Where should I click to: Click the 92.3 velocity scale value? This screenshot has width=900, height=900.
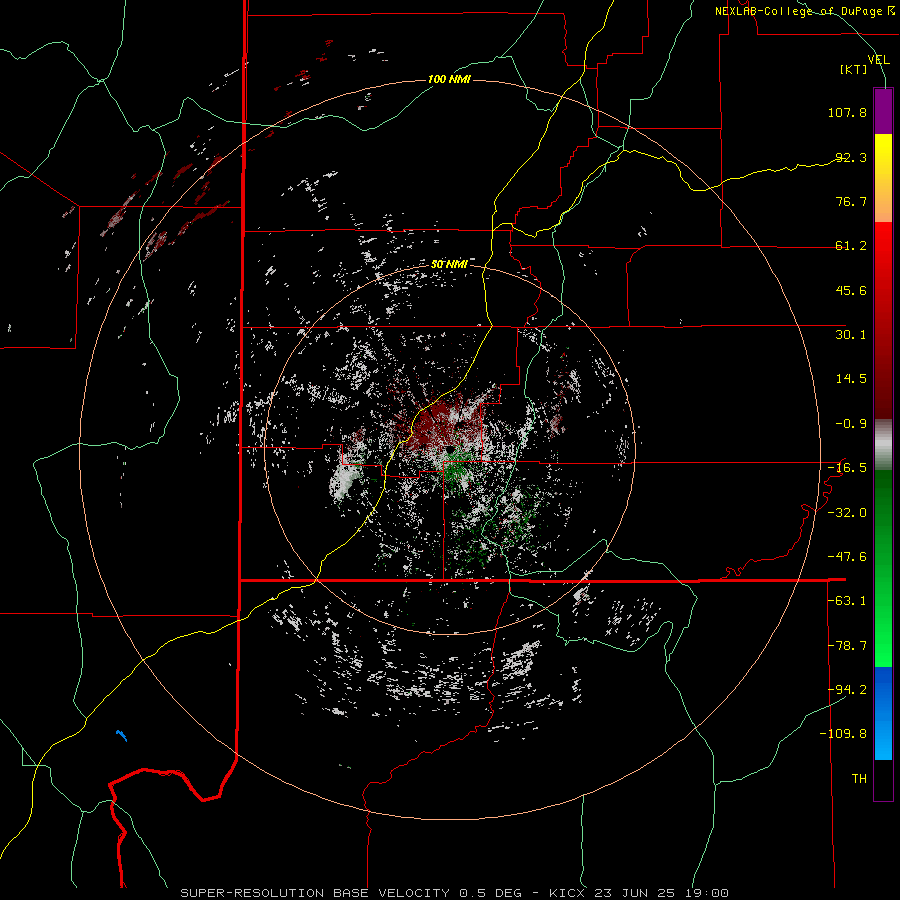point(851,157)
